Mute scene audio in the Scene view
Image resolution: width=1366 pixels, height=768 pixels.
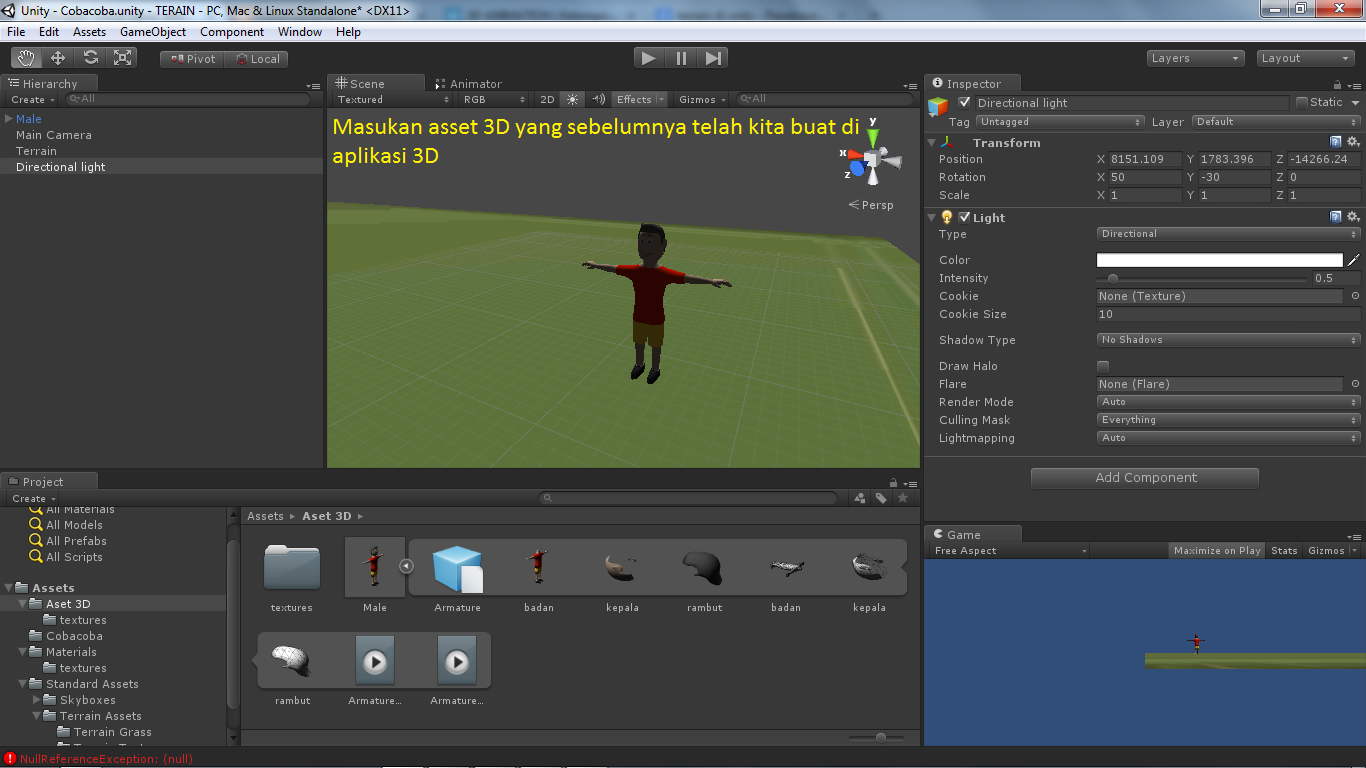click(x=598, y=99)
